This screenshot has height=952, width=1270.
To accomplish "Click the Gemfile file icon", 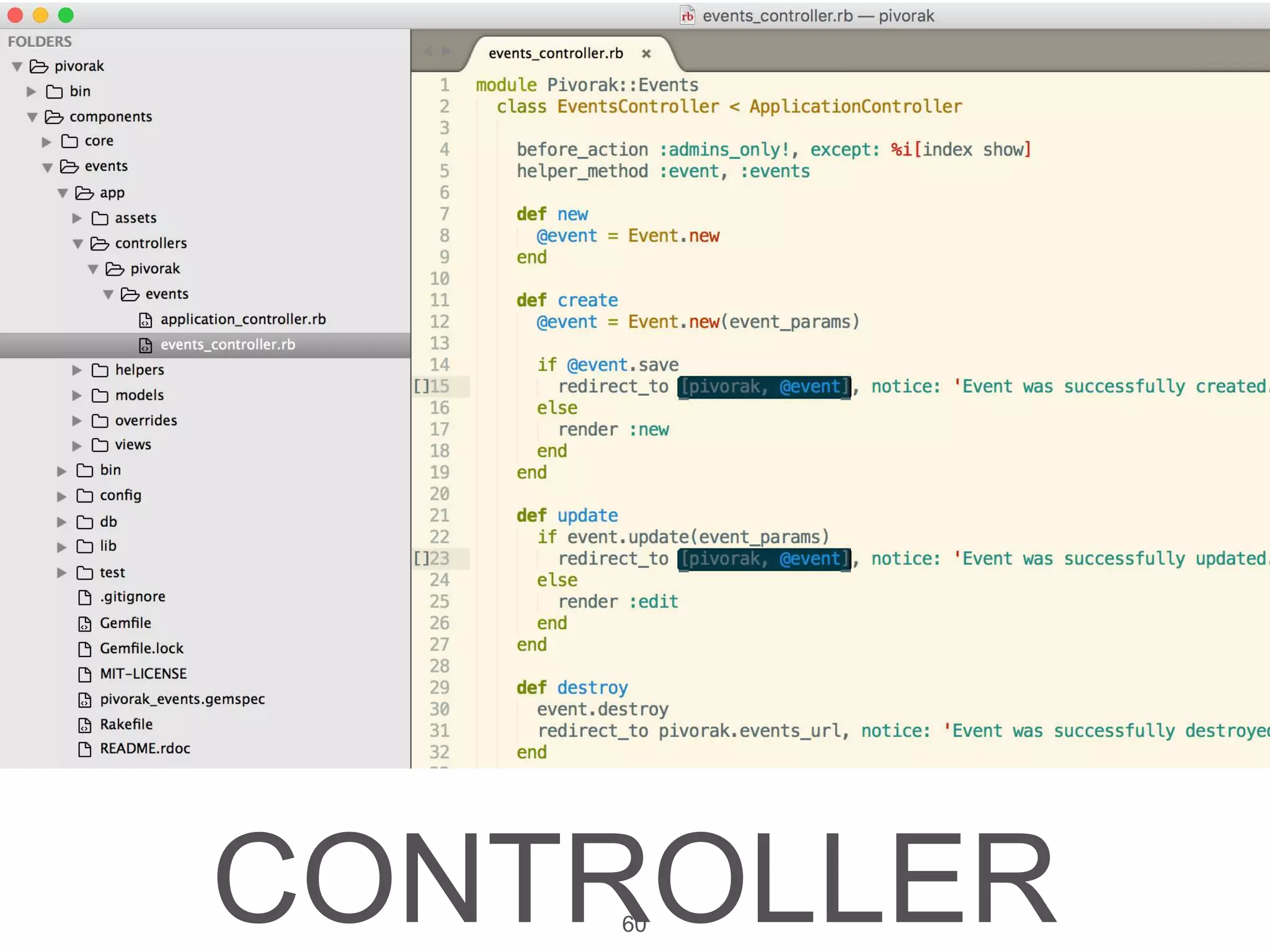I will [85, 624].
